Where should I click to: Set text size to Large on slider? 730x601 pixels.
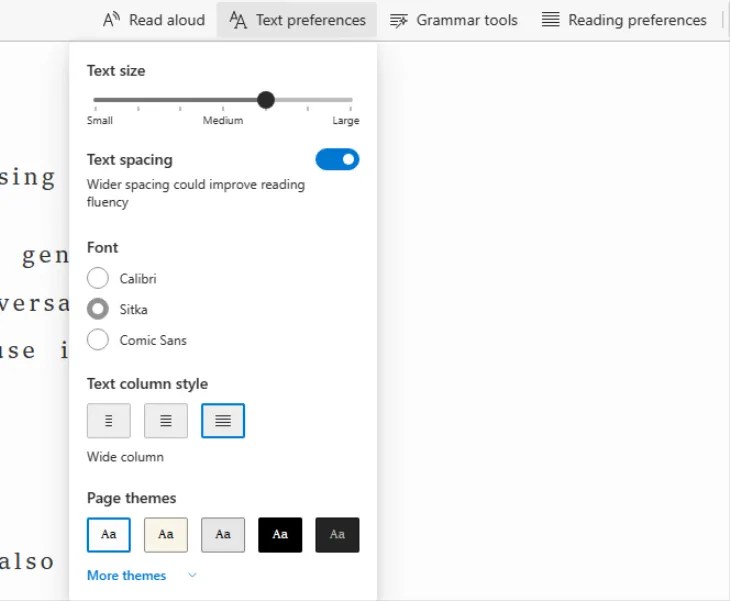click(x=351, y=100)
